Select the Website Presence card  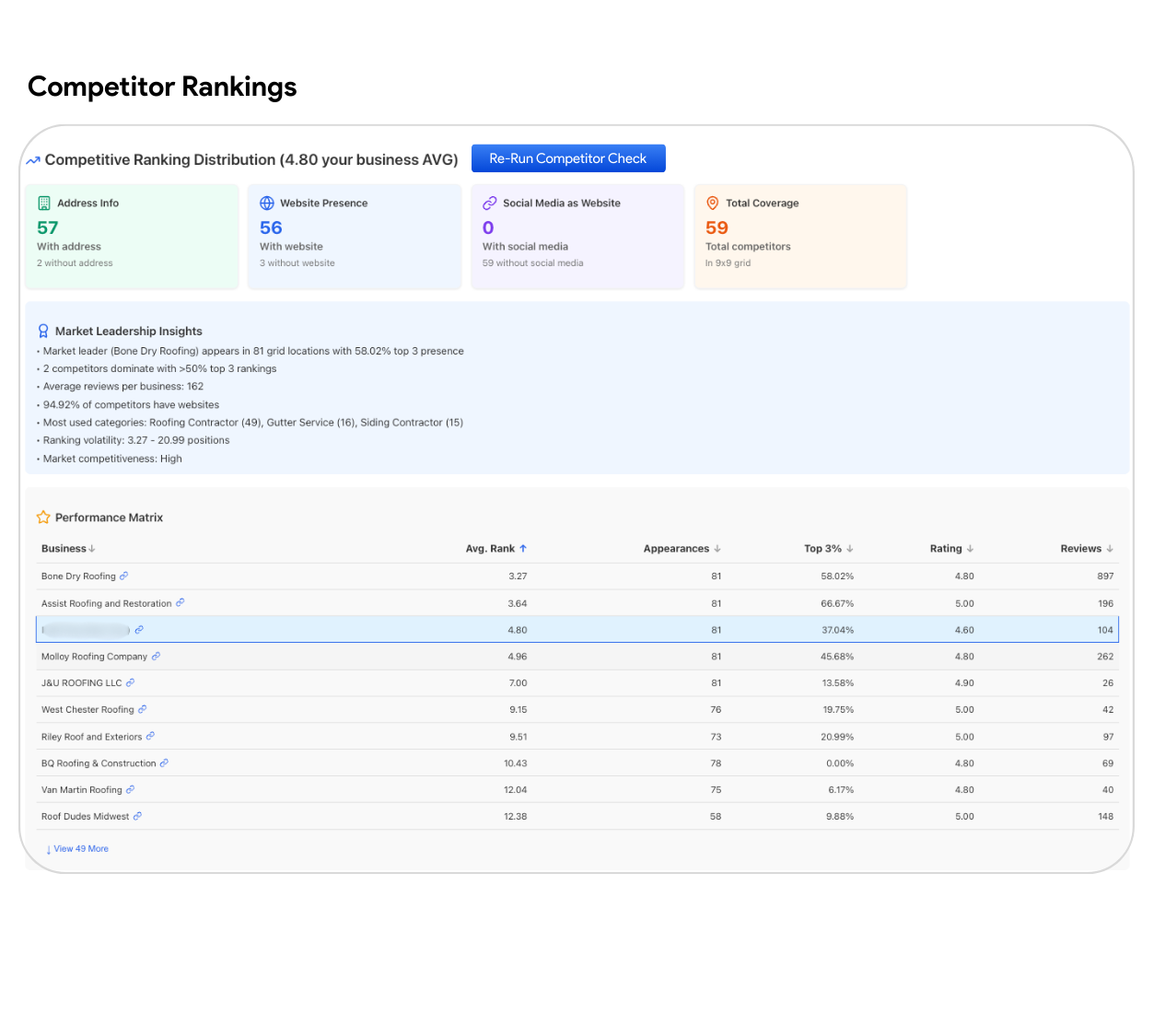[355, 237]
